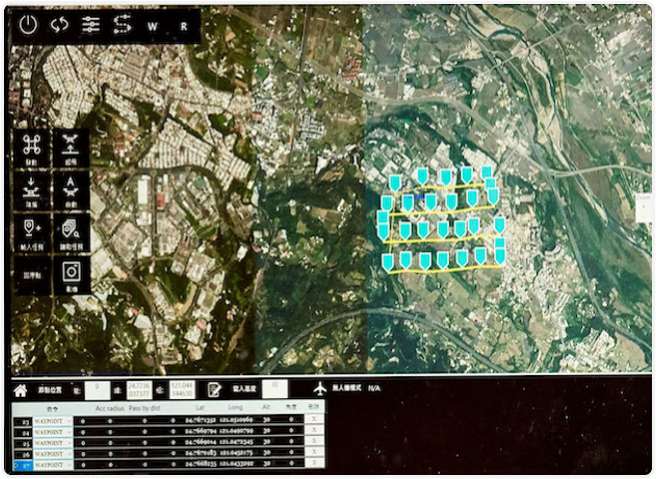This screenshot has width=656, height=479.
Task: Click the return-to-home text button
Action: click(x=31, y=272)
